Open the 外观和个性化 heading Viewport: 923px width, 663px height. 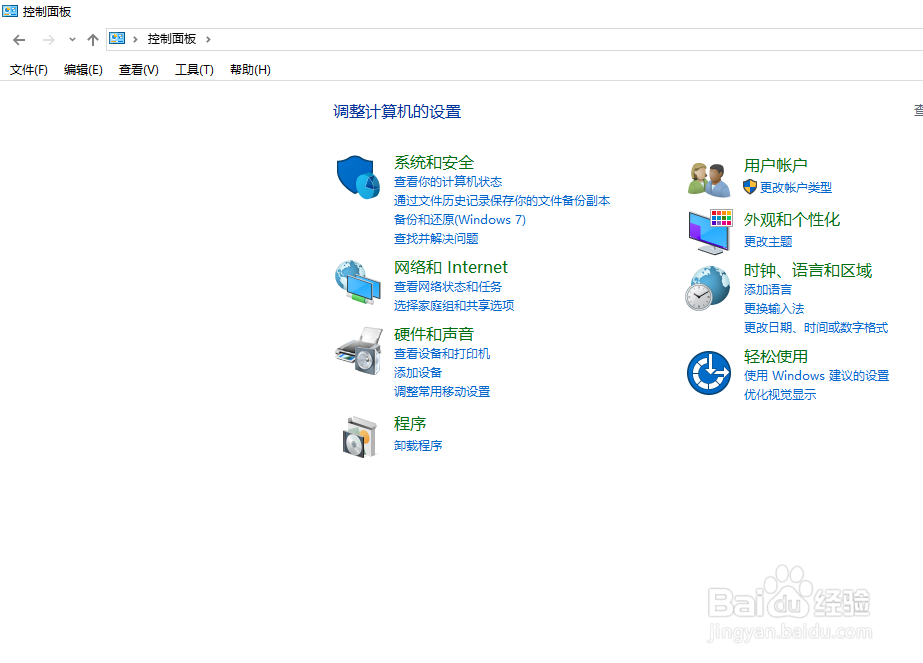792,220
